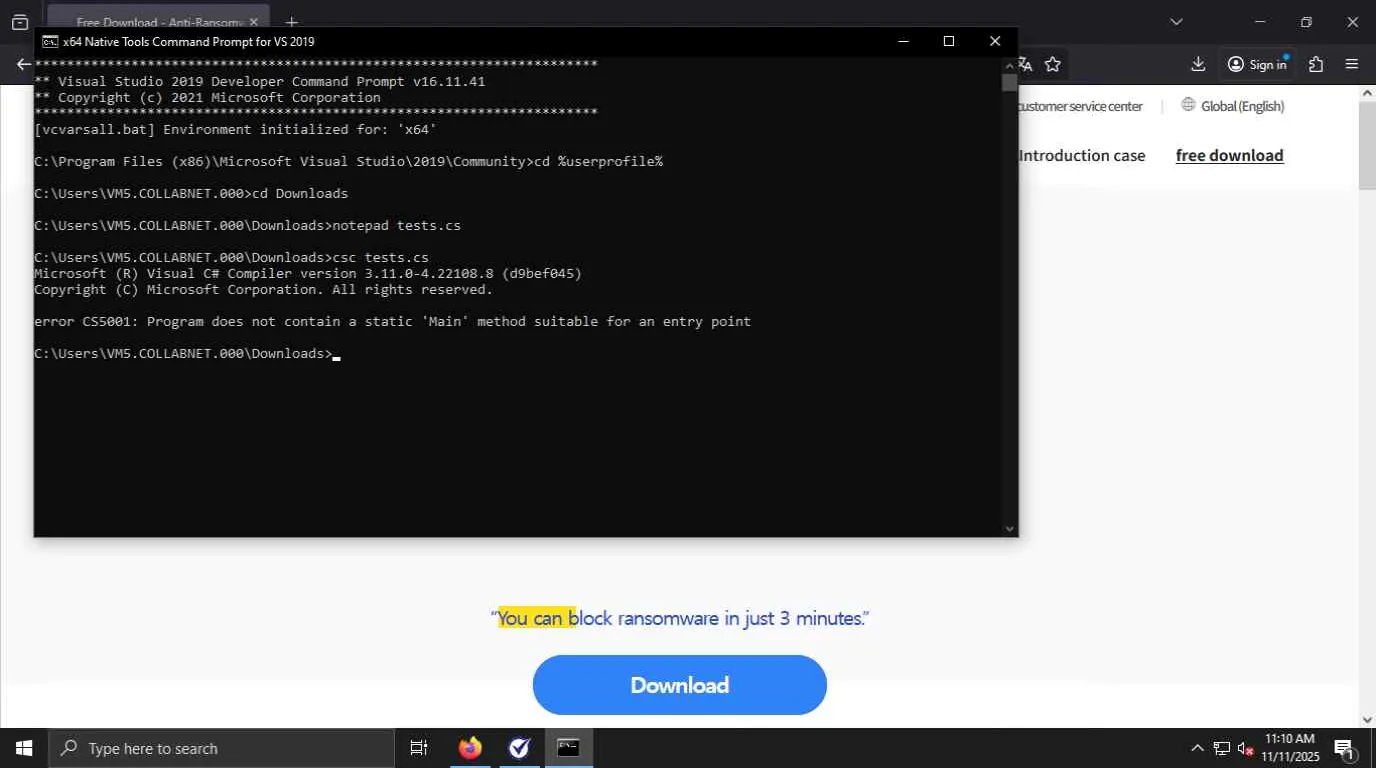
Task: Click the blue Download button
Action: click(680, 685)
